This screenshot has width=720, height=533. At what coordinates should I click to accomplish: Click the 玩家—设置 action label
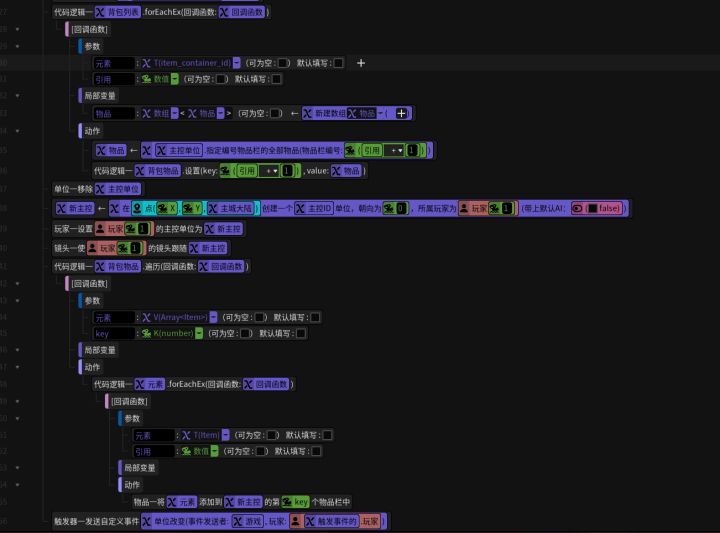73,229
